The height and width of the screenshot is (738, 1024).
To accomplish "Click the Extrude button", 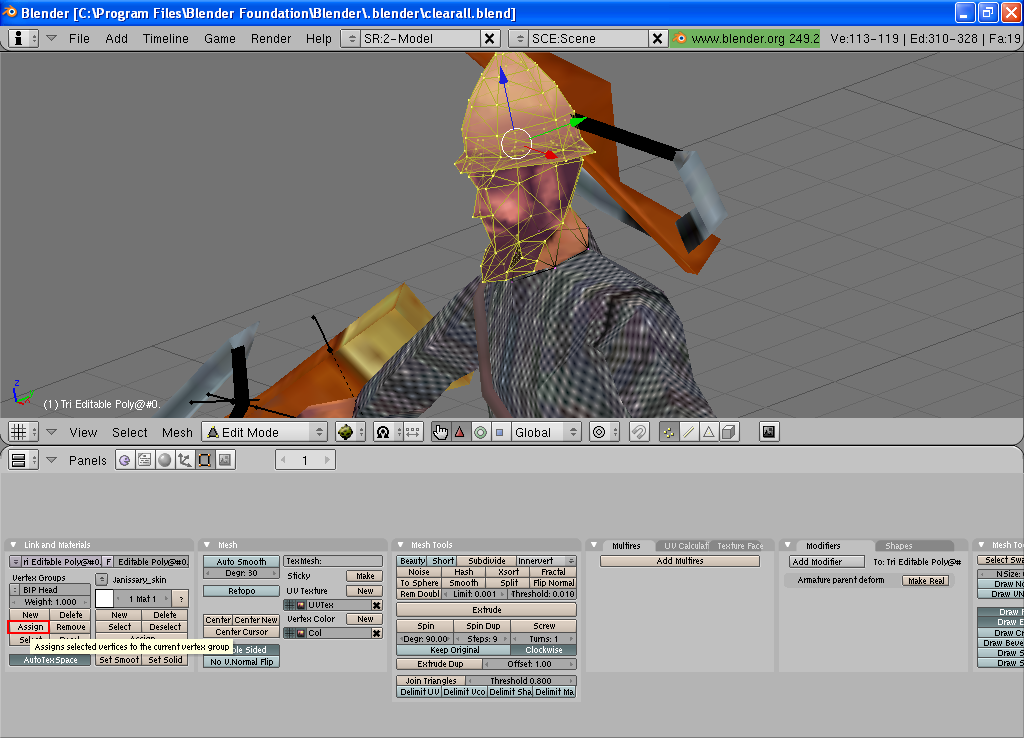I will (x=487, y=610).
